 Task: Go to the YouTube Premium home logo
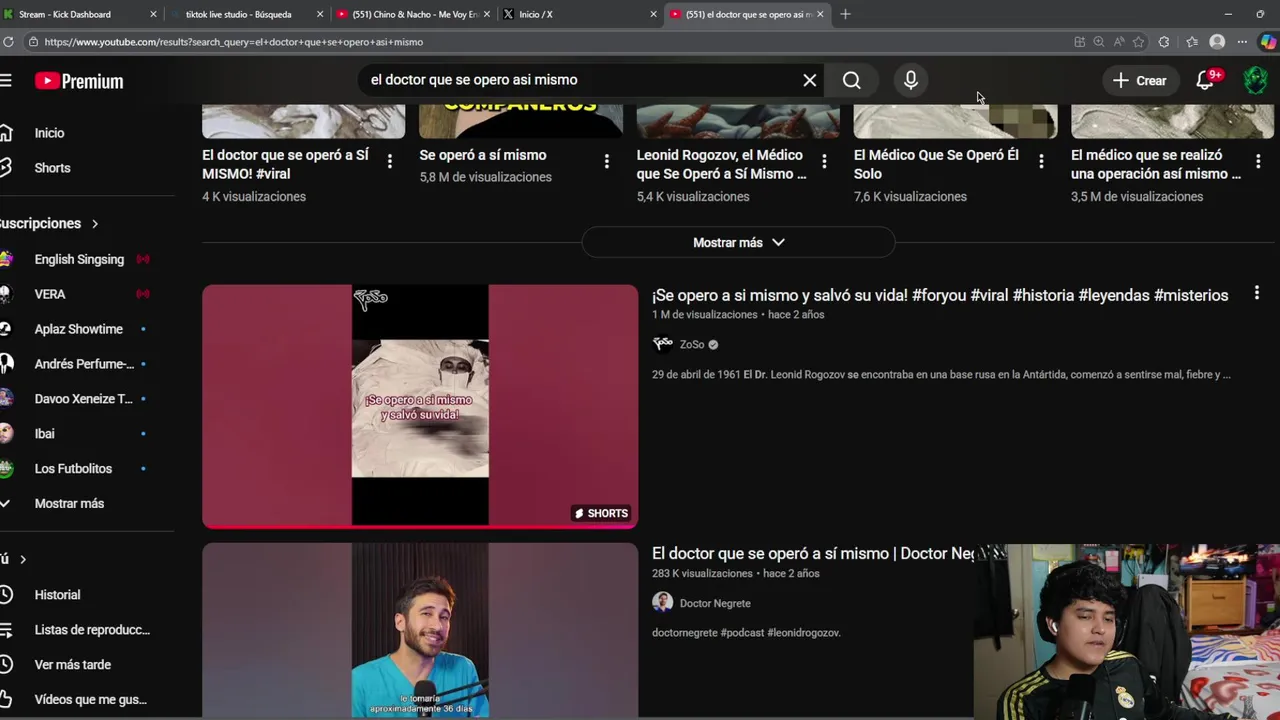coord(79,81)
